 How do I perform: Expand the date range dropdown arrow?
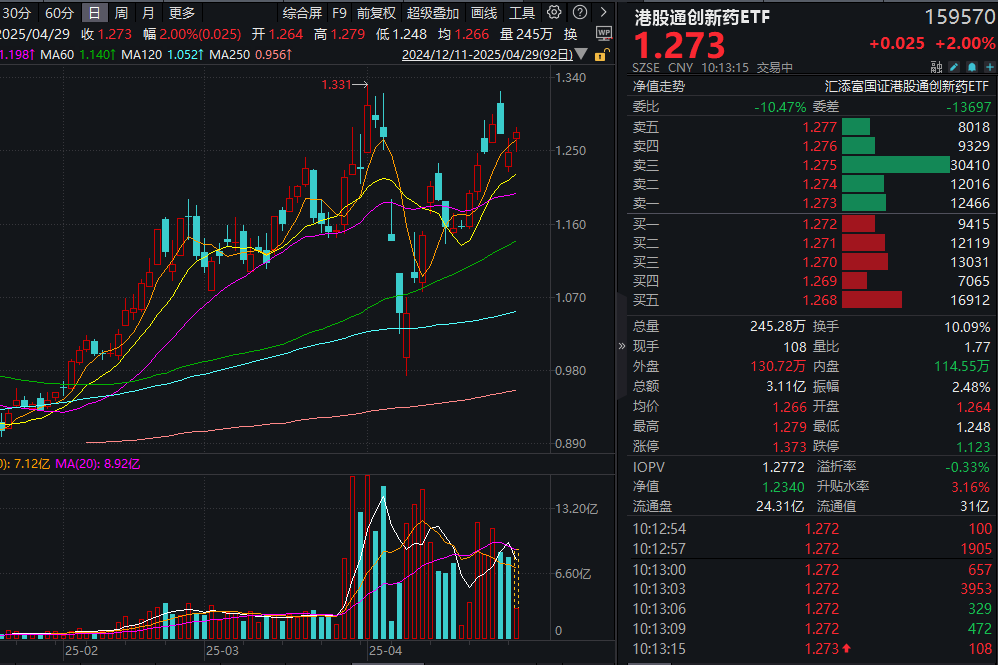(x=581, y=55)
